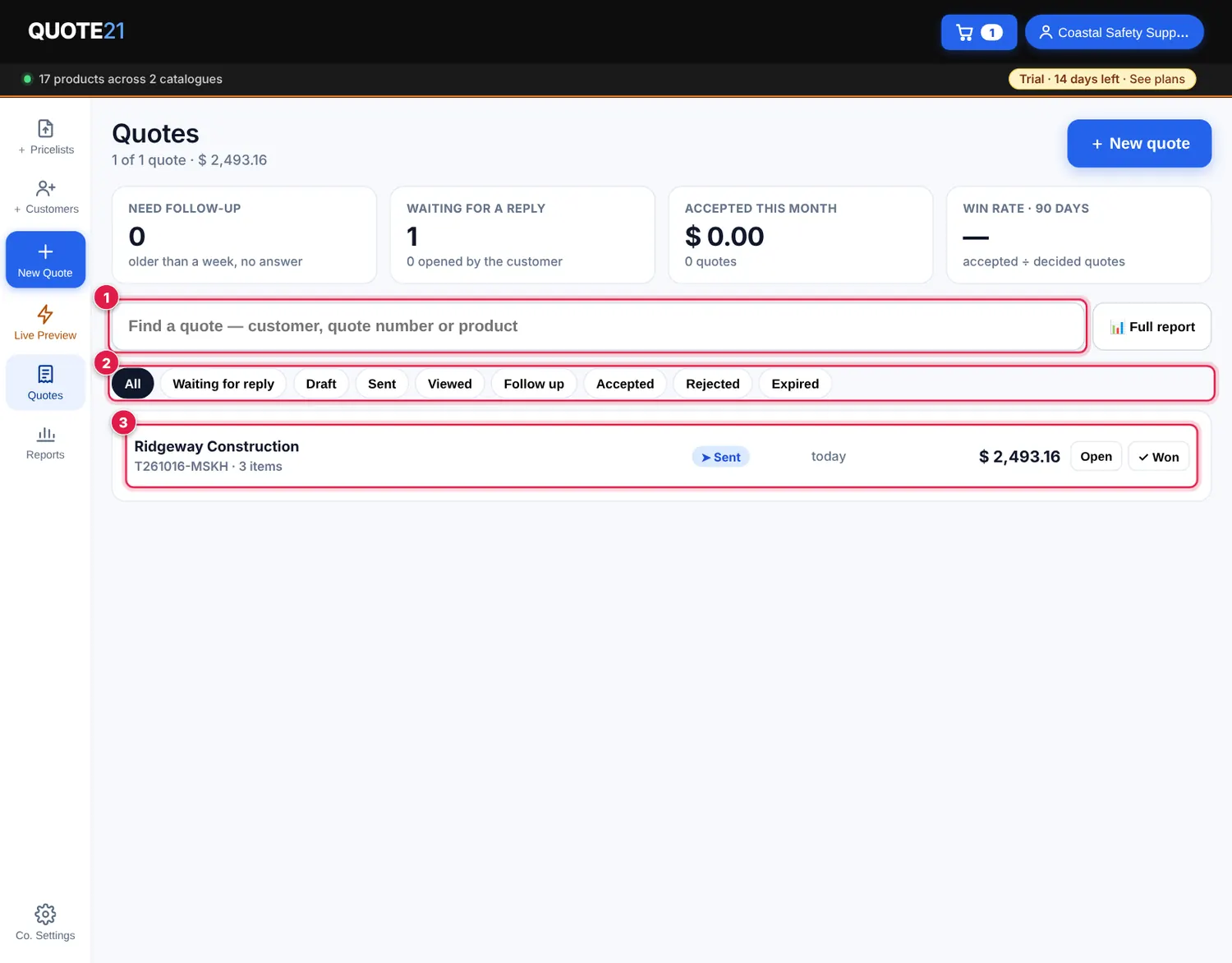Open Customers via the add-person icon
1232x963 pixels.
46,188
